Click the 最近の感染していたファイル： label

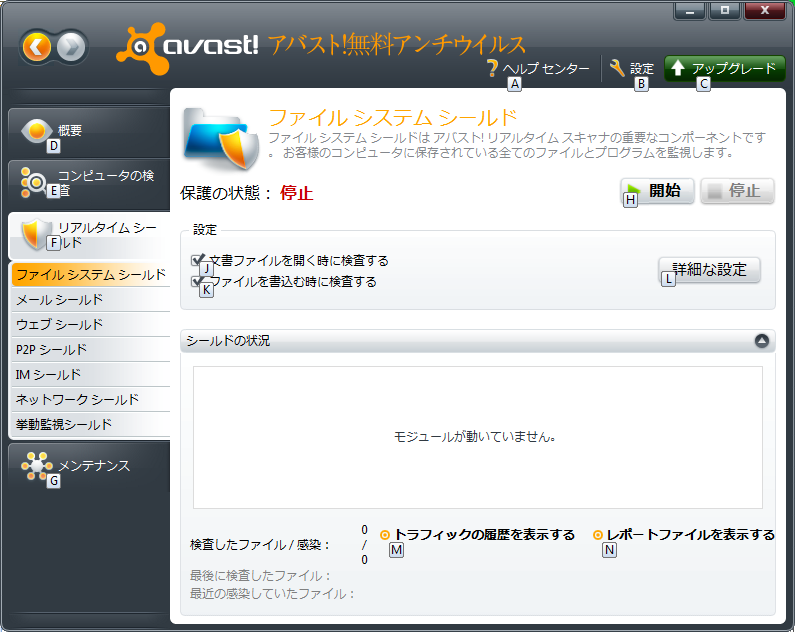(x=272, y=593)
